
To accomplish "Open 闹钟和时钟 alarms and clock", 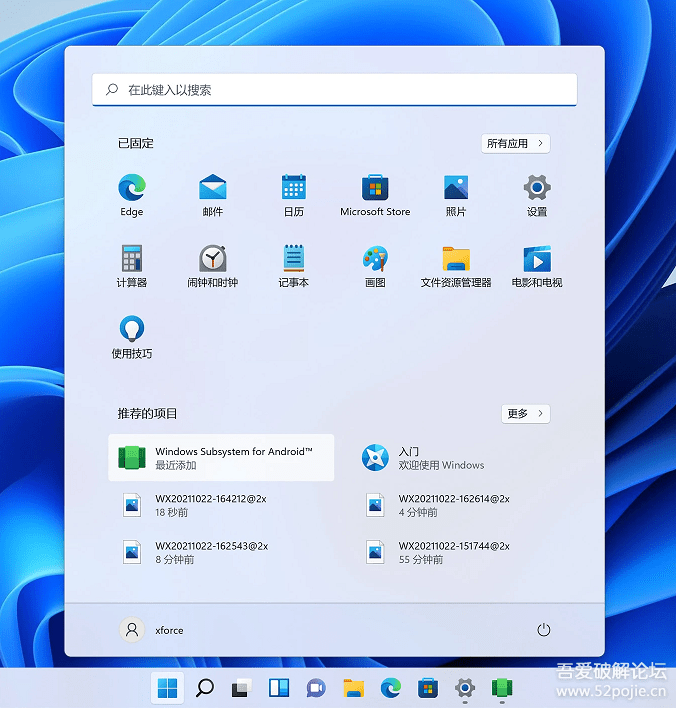I will pos(212,266).
